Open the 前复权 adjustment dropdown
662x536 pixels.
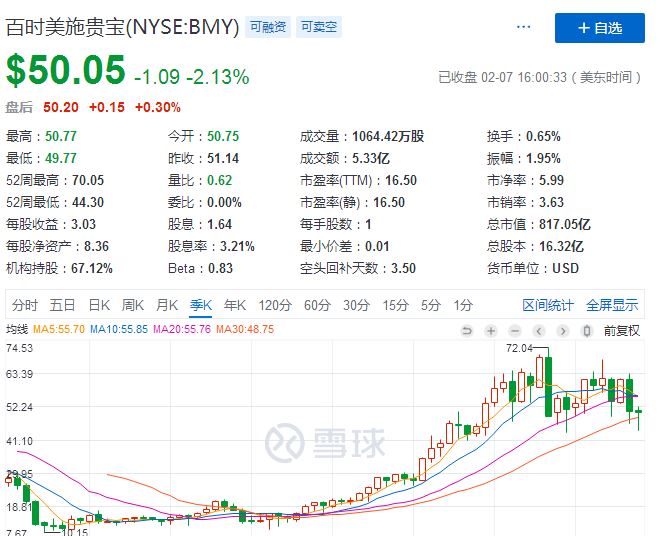point(621,330)
